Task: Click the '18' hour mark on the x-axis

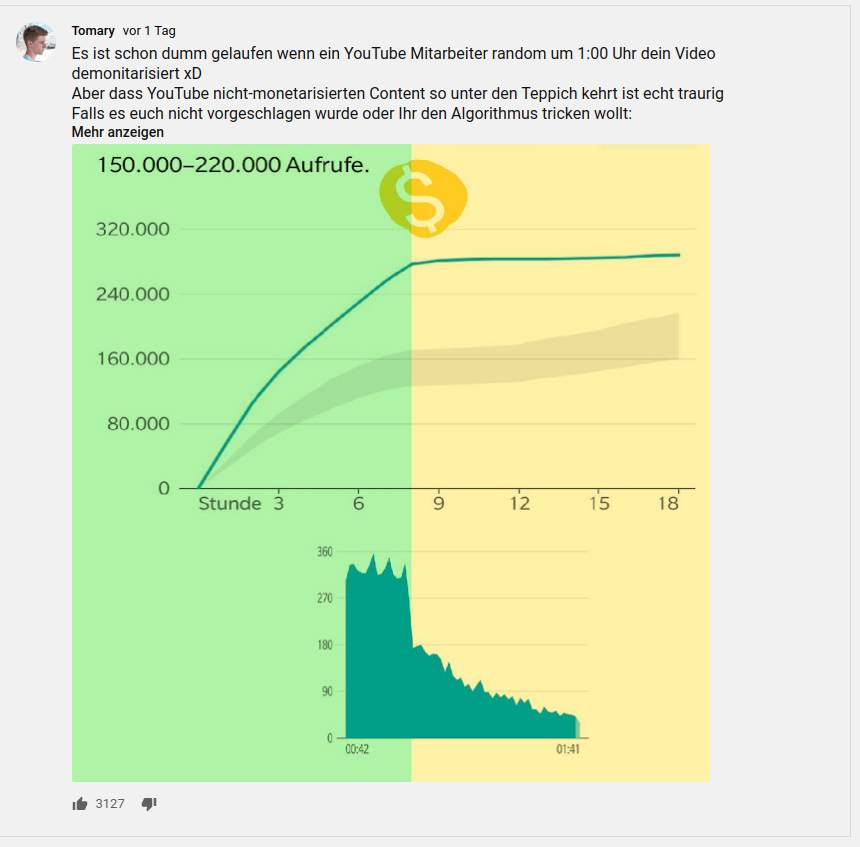Action: (669, 504)
